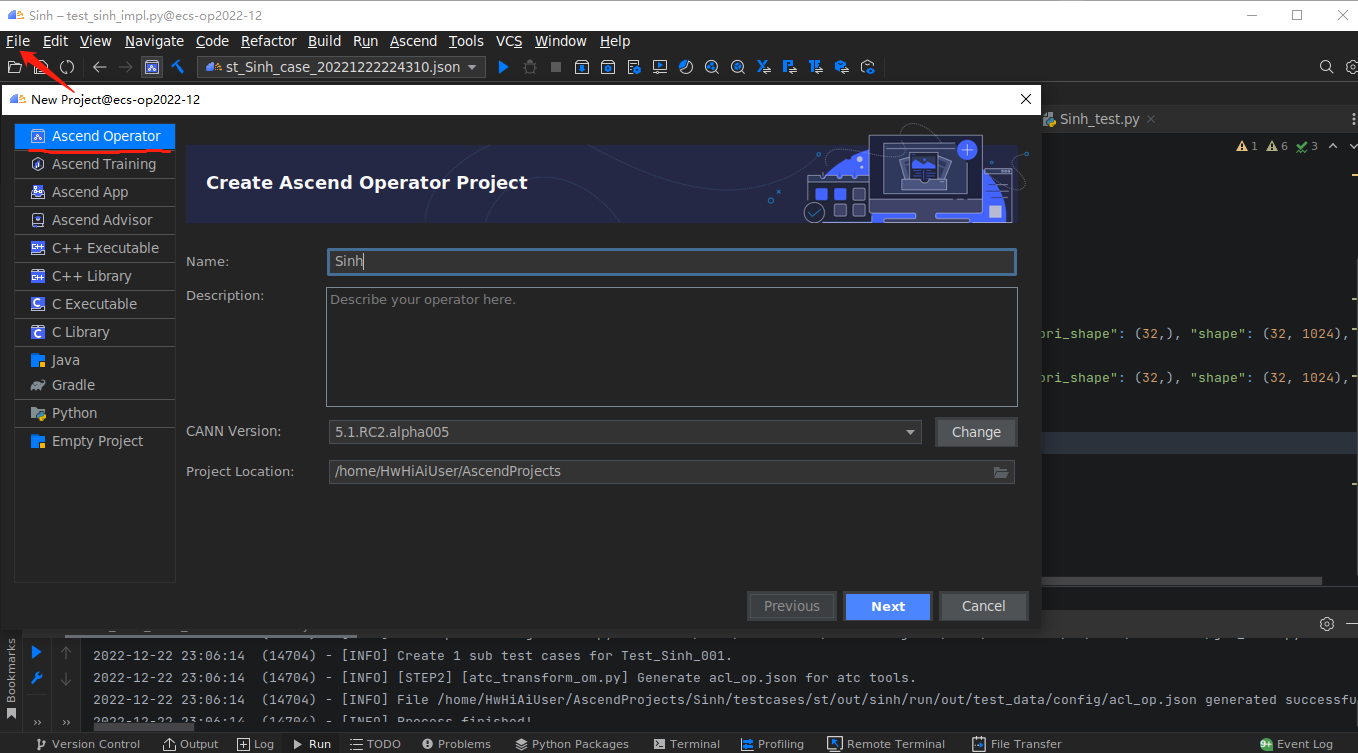Click the Cancel button
The image size is (1358, 753).
(984, 606)
